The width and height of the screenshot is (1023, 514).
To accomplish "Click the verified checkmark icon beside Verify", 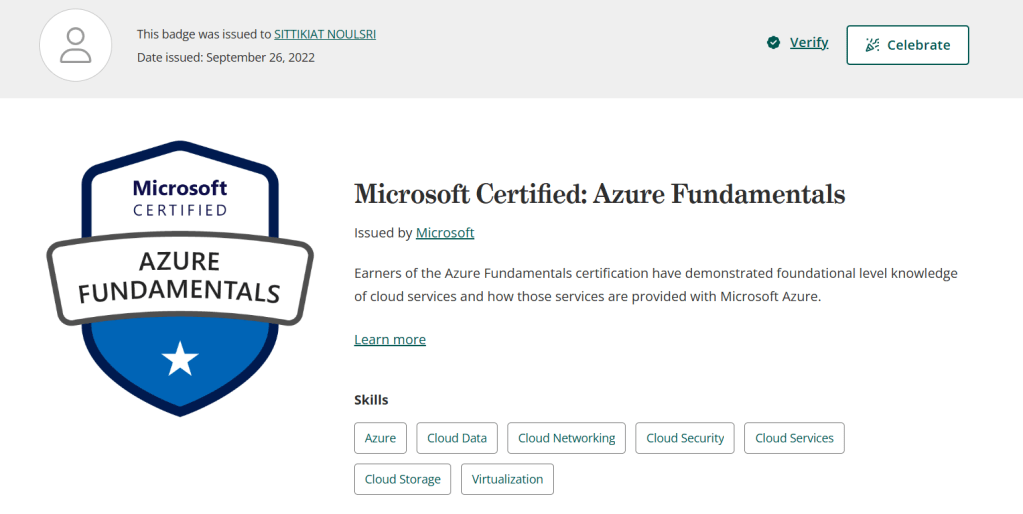I will tap(773, 43).
